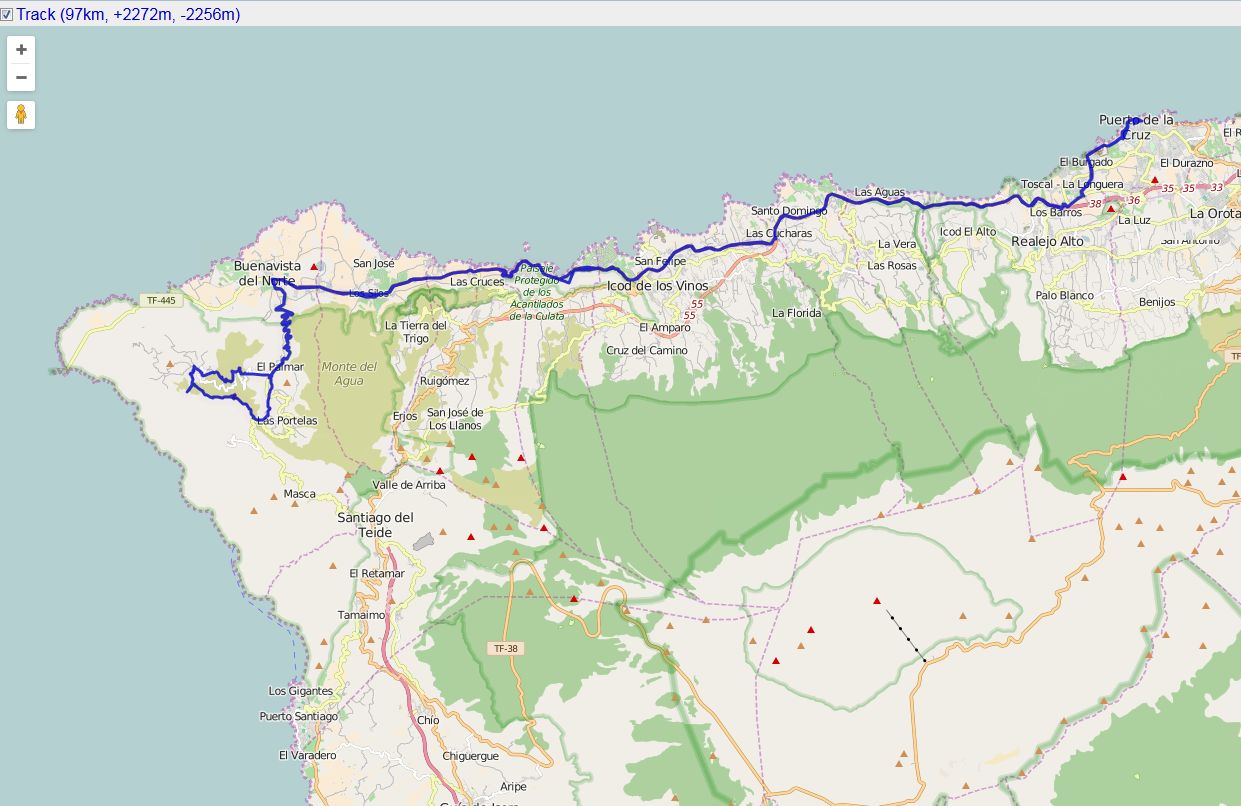The width and height of the screenshot is (1241, 806).
Task: Click the Icod El Alto label
Action: coord(967,232)
